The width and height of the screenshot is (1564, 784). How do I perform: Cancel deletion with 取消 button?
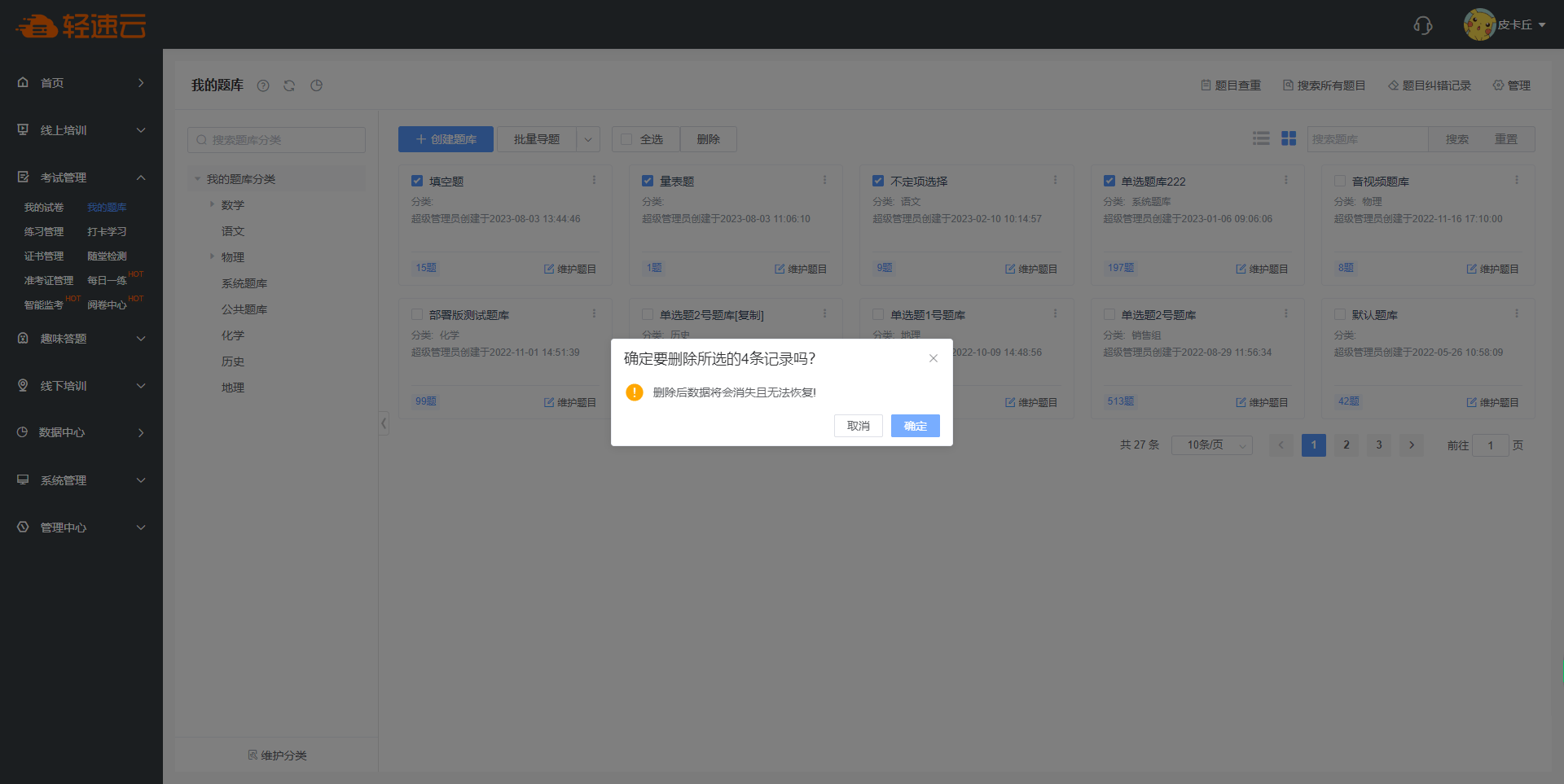click(858, 426)
